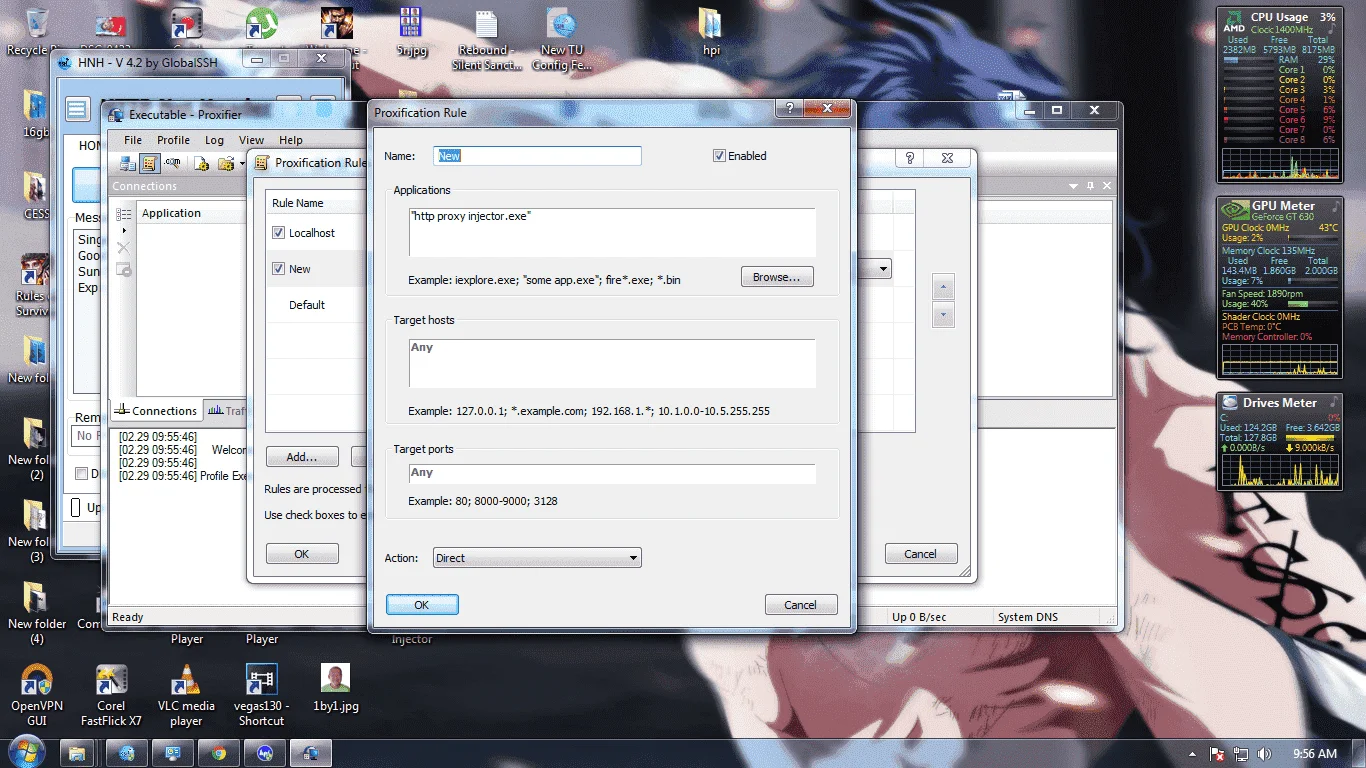Launch VLC media player desktop shortcut
This screenshot has width=1366, height=768.
(x=186, y=696)
